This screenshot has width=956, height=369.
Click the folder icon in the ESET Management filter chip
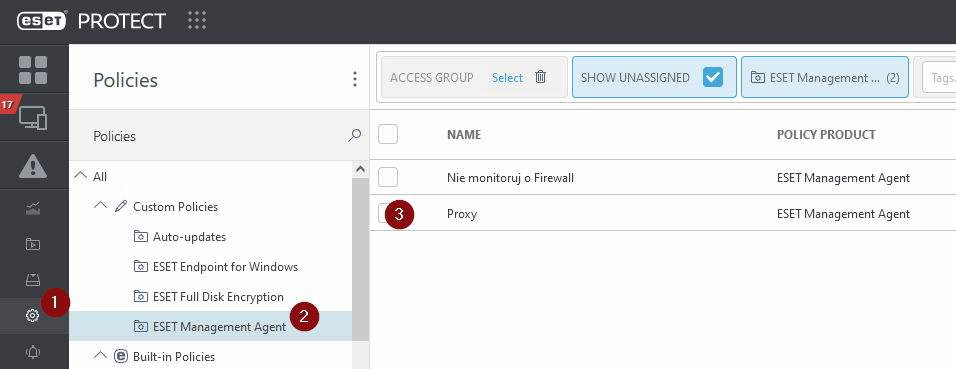point(757,77)
